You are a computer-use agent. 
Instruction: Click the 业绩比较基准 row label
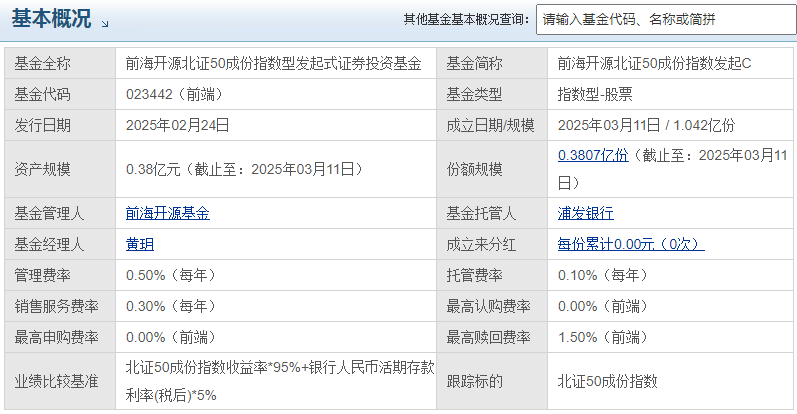coord(56,381)
